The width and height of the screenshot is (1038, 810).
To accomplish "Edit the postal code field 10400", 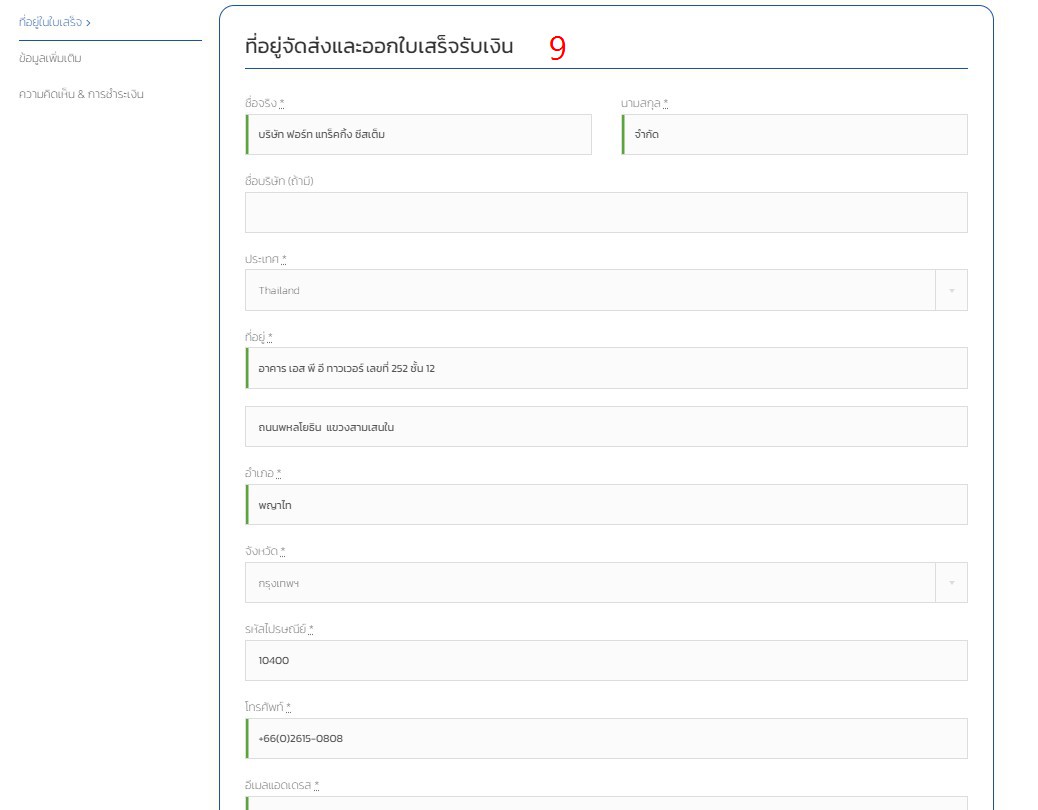I will pyautogui.click(x=606, y=660).
